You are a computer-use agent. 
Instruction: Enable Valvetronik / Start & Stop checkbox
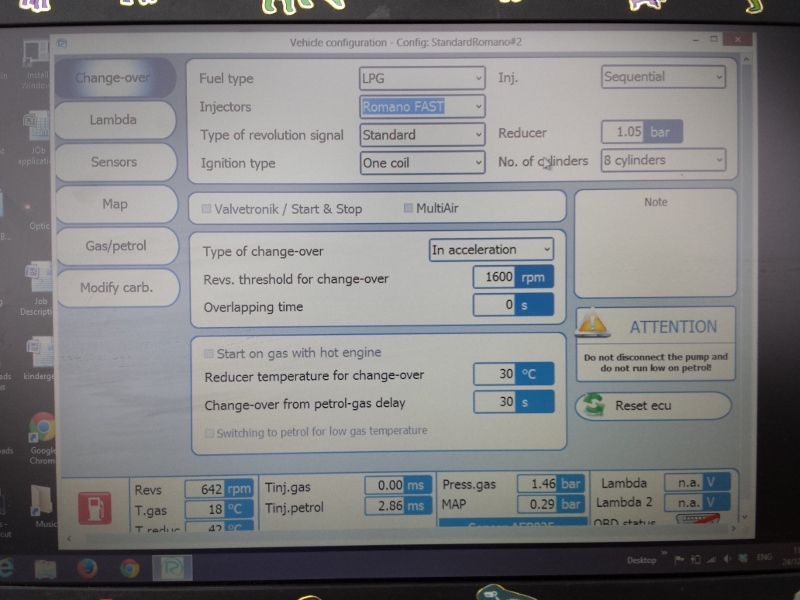[207, 209]
